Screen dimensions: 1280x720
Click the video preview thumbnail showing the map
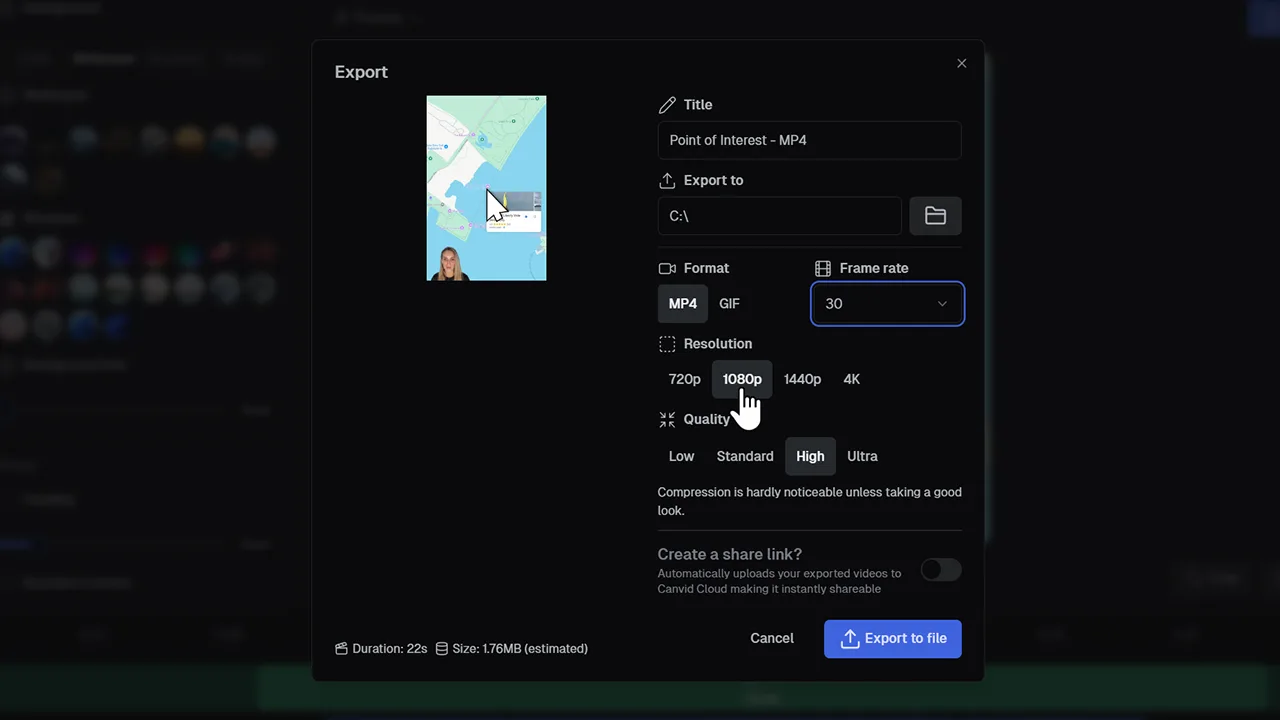(486, 188)
